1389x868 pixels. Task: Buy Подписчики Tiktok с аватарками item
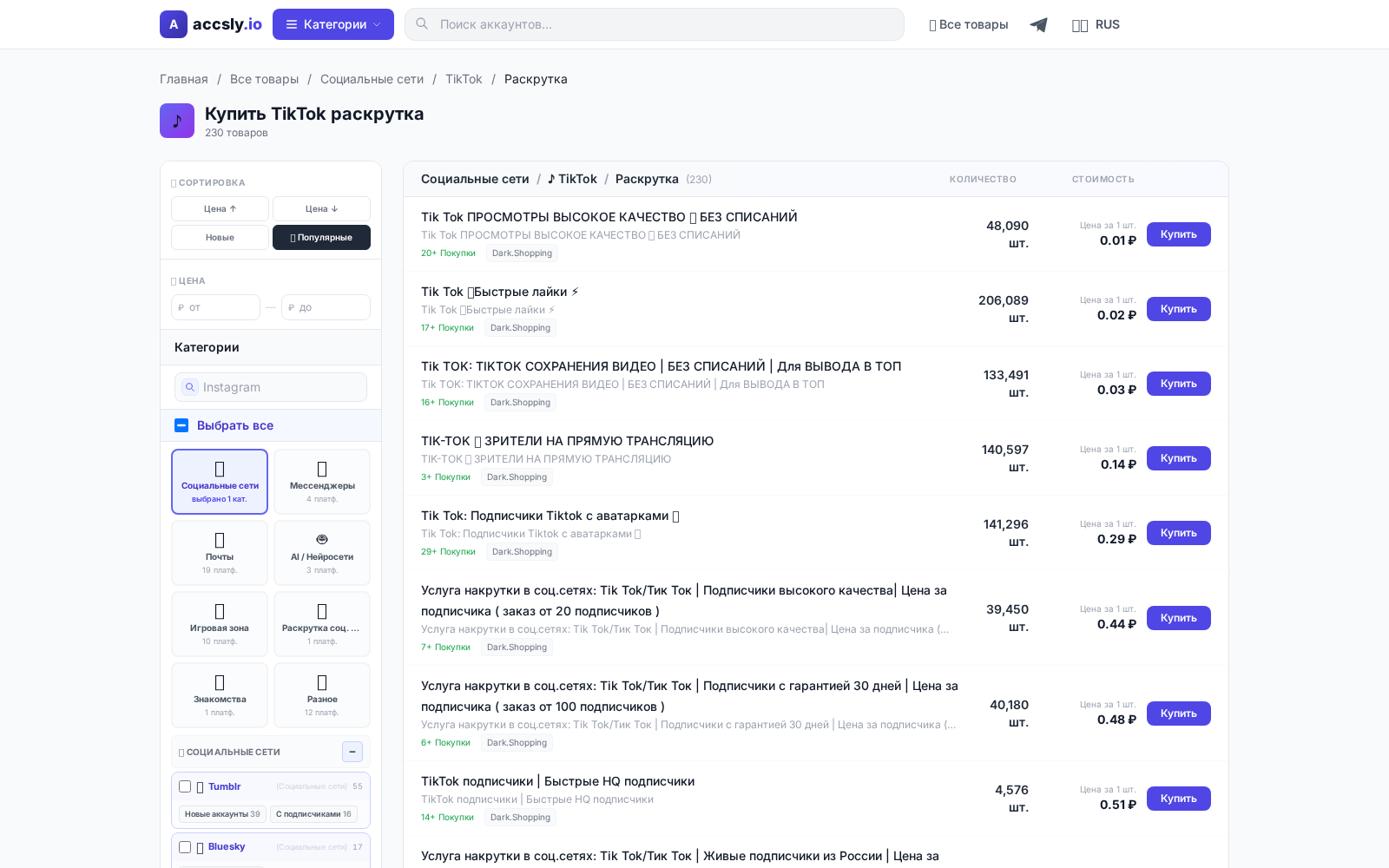tap(1179, 533)
